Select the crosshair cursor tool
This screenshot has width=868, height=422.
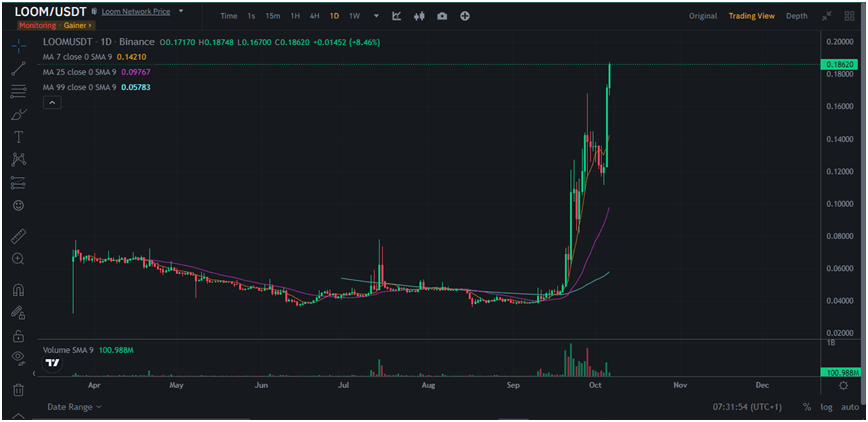point(18,46)
